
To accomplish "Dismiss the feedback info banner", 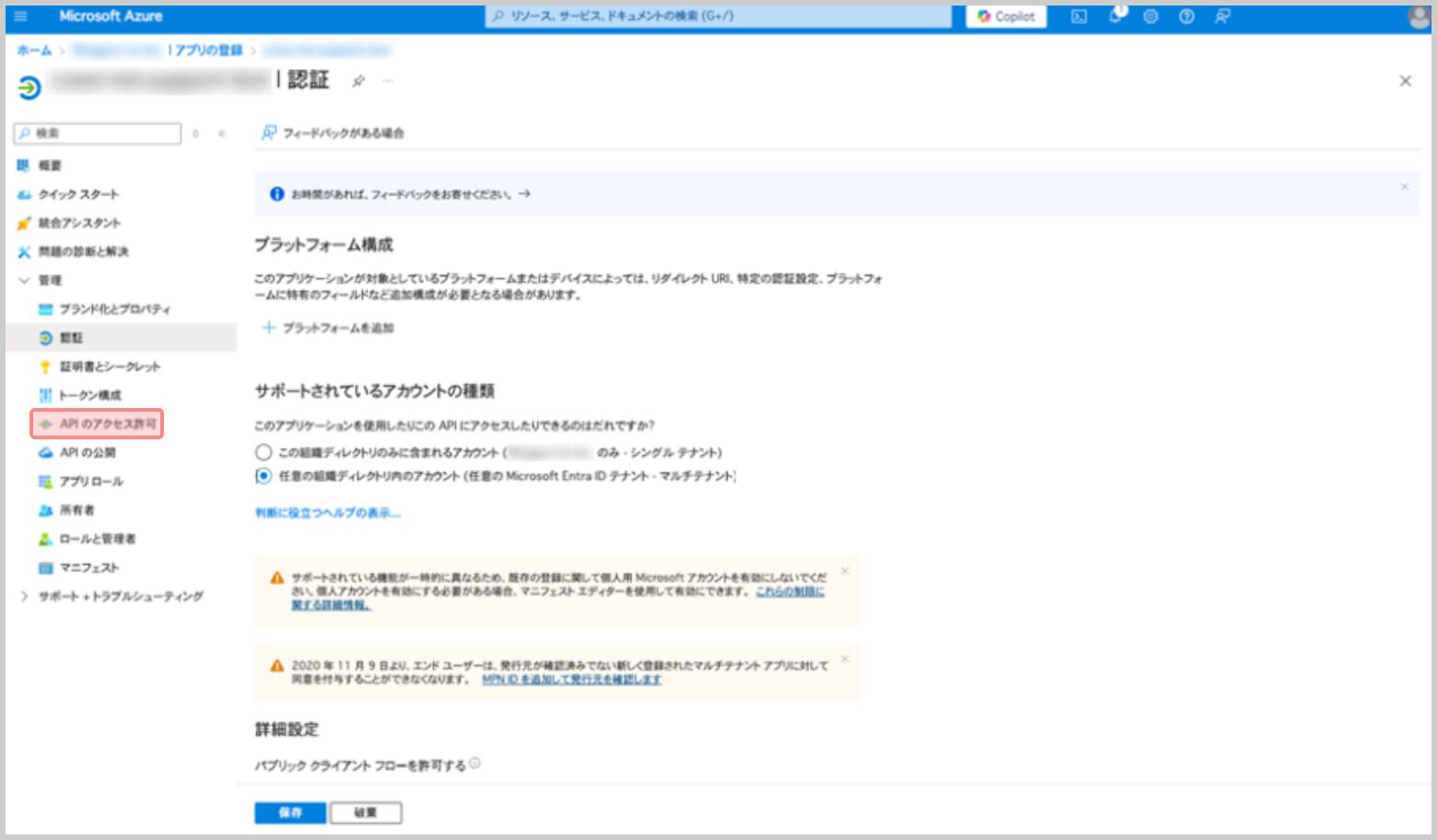I will click(x=1404, y=187).
